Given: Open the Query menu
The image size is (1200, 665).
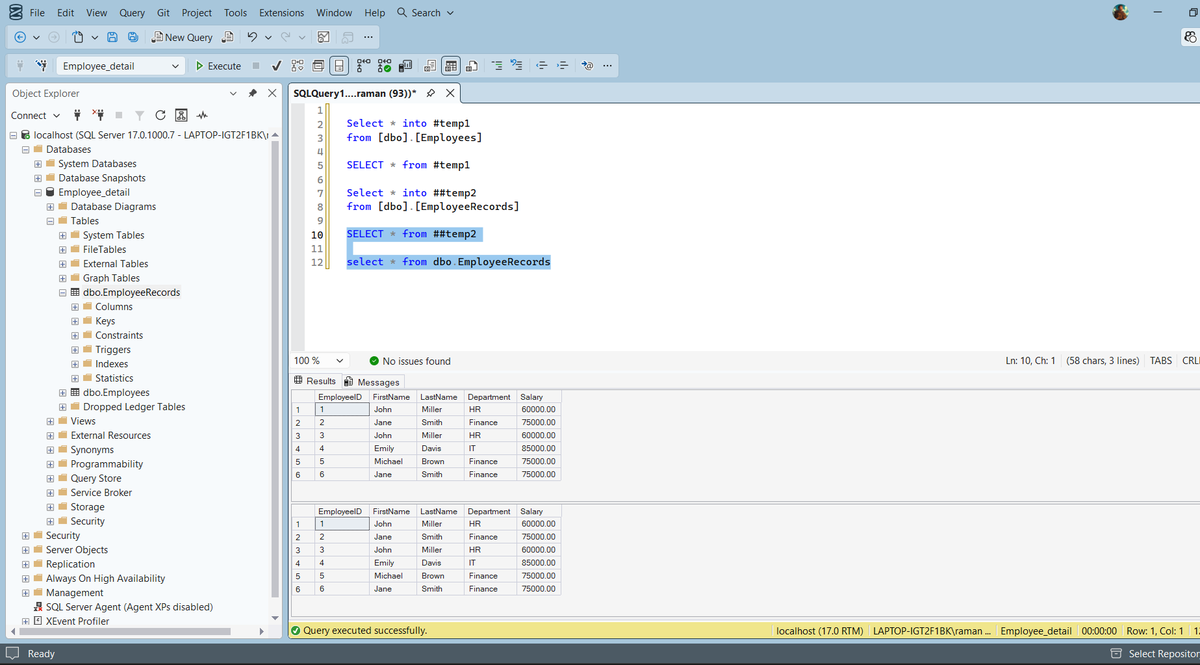Looking at the screenshot, I should [x=132, y=12].
